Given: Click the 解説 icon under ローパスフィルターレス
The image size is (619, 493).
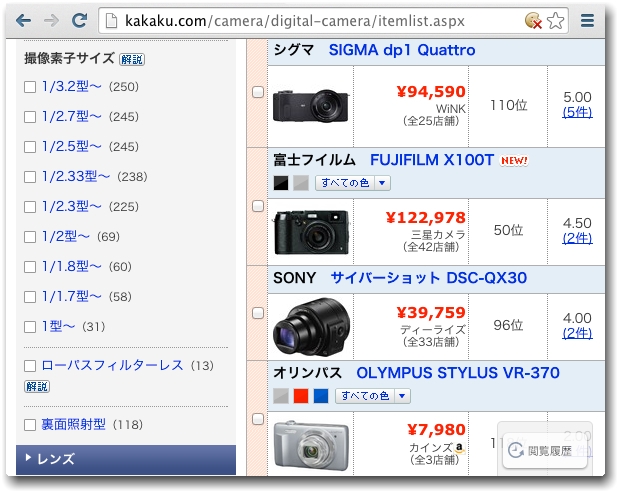Looking at the screenshot, I should coord(37,386).
